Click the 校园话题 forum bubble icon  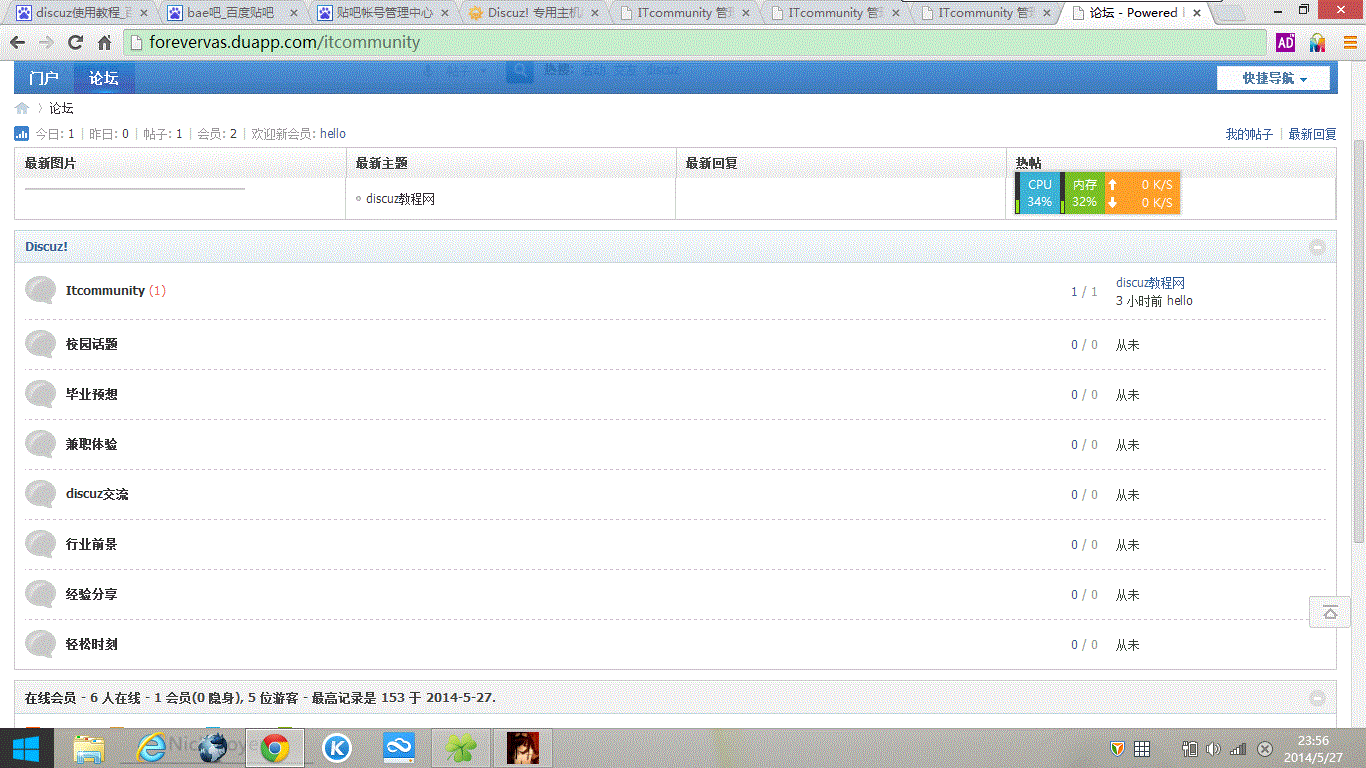point(40,344)
